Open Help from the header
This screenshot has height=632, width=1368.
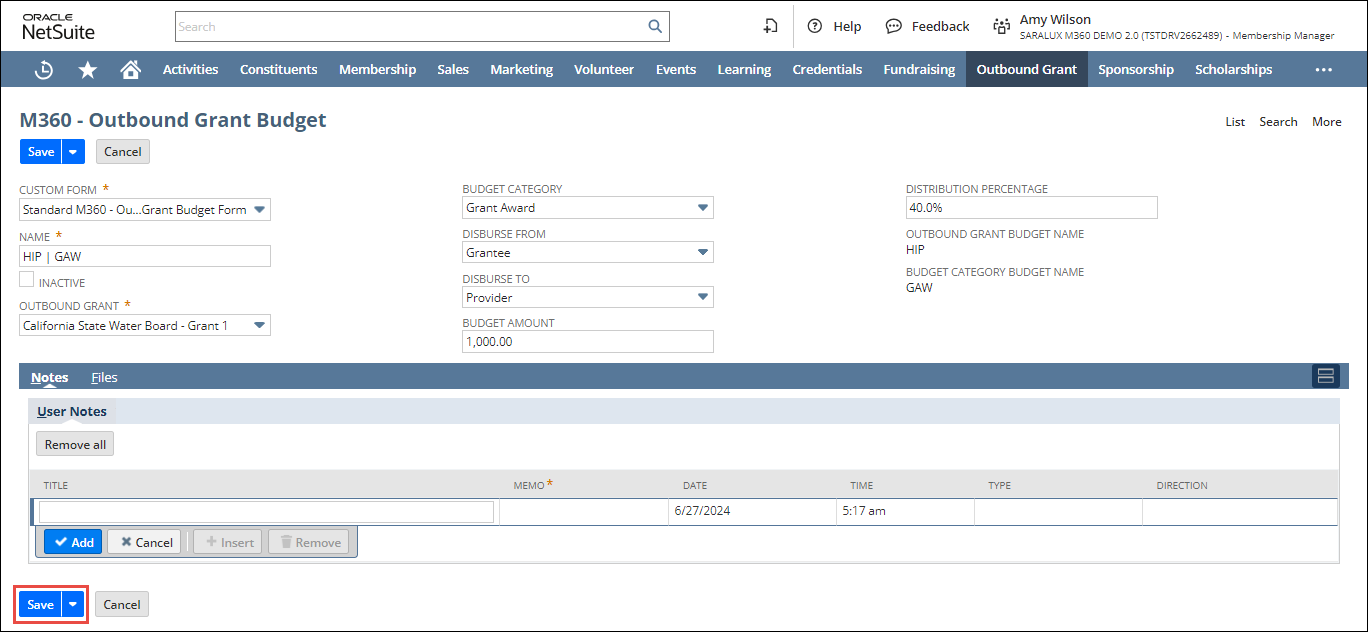835,27
